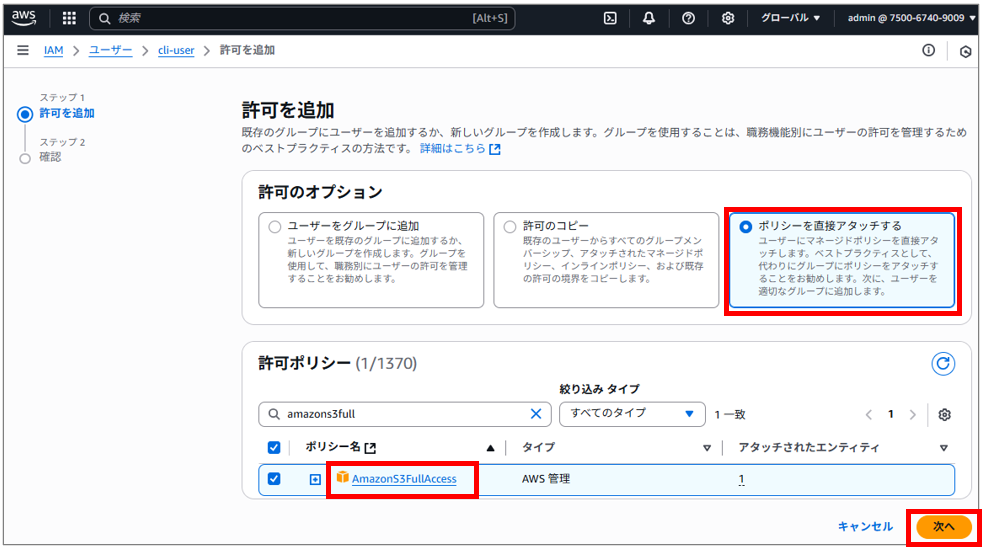The height and width of the screenshot is (552, 987).
Task: Sort ascending by policy name arrow
Action: click(x=490, y=448)
